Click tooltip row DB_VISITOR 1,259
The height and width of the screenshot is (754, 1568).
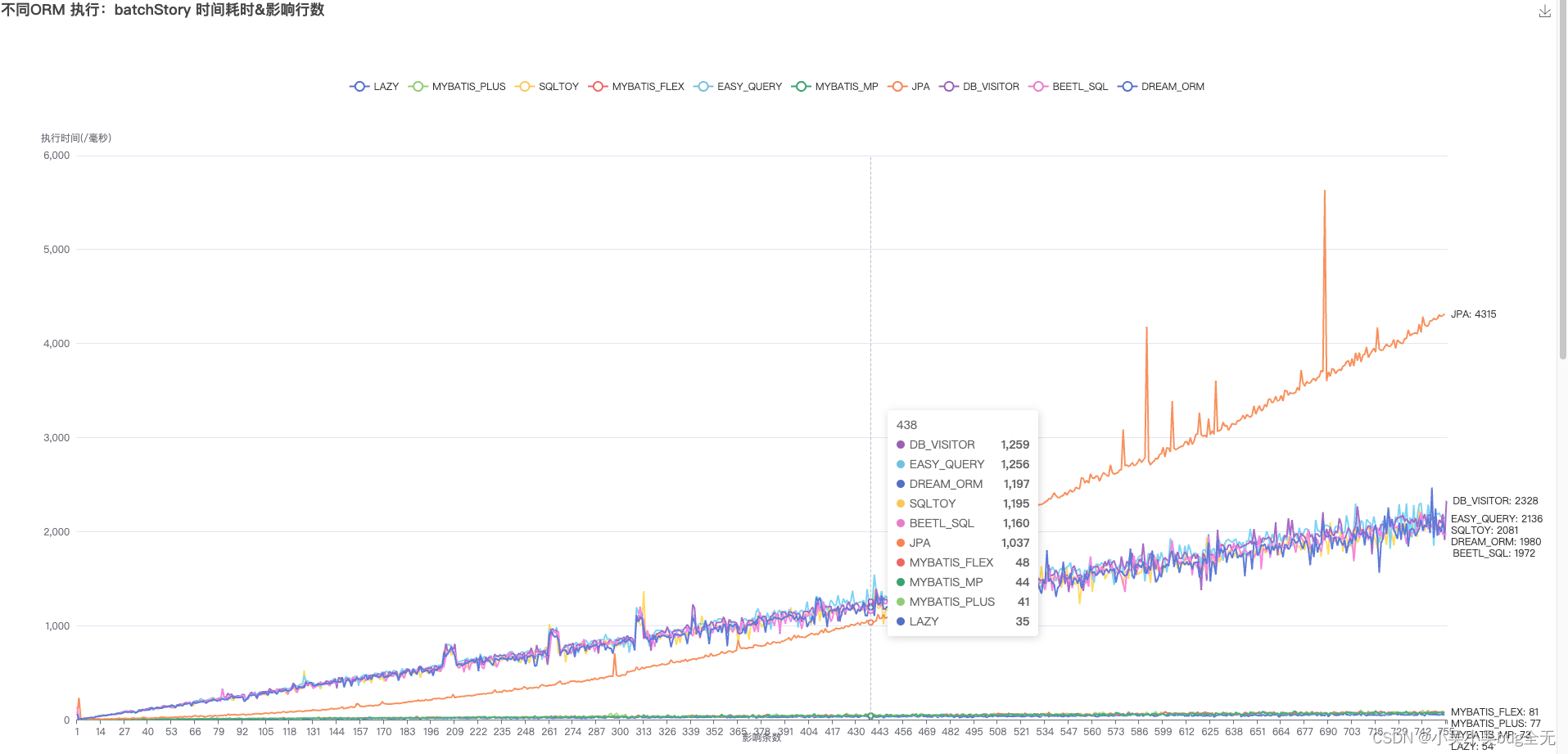pyautogui.click(x=963, y=445)
